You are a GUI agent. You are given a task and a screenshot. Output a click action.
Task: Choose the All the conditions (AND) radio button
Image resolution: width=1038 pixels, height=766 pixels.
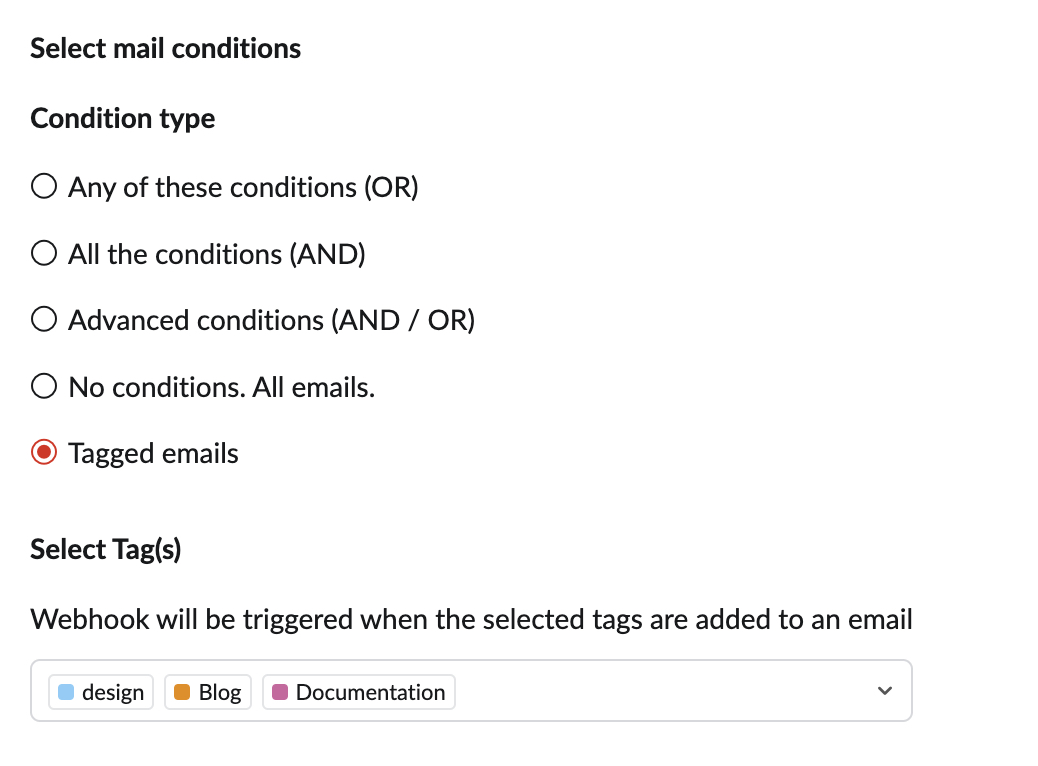tap(44, 253)
